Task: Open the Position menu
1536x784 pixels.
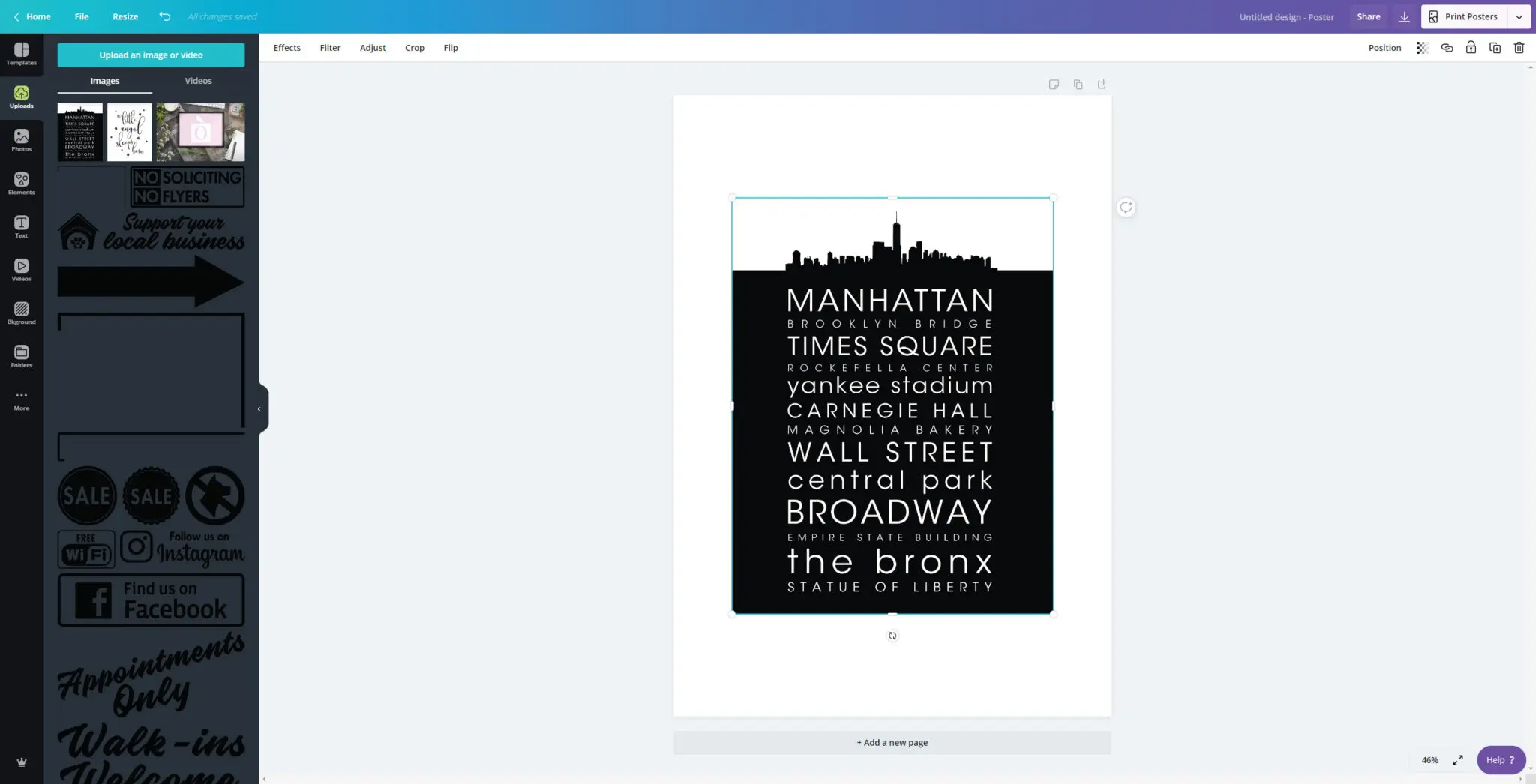Action: pyautogui.click(x=1384, y=48)
